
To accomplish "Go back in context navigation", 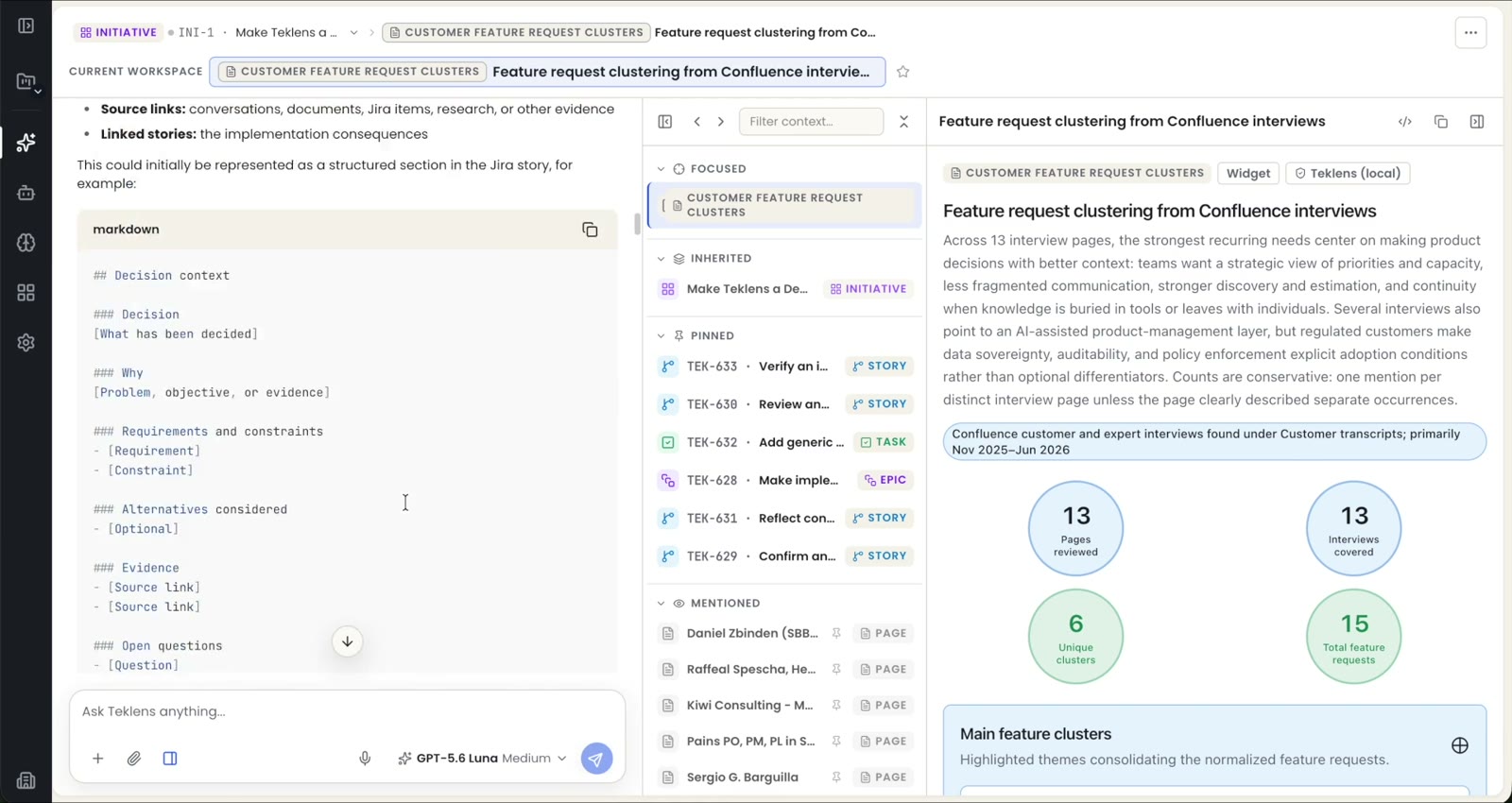I will pyautogui.click(x=696, y=122).
